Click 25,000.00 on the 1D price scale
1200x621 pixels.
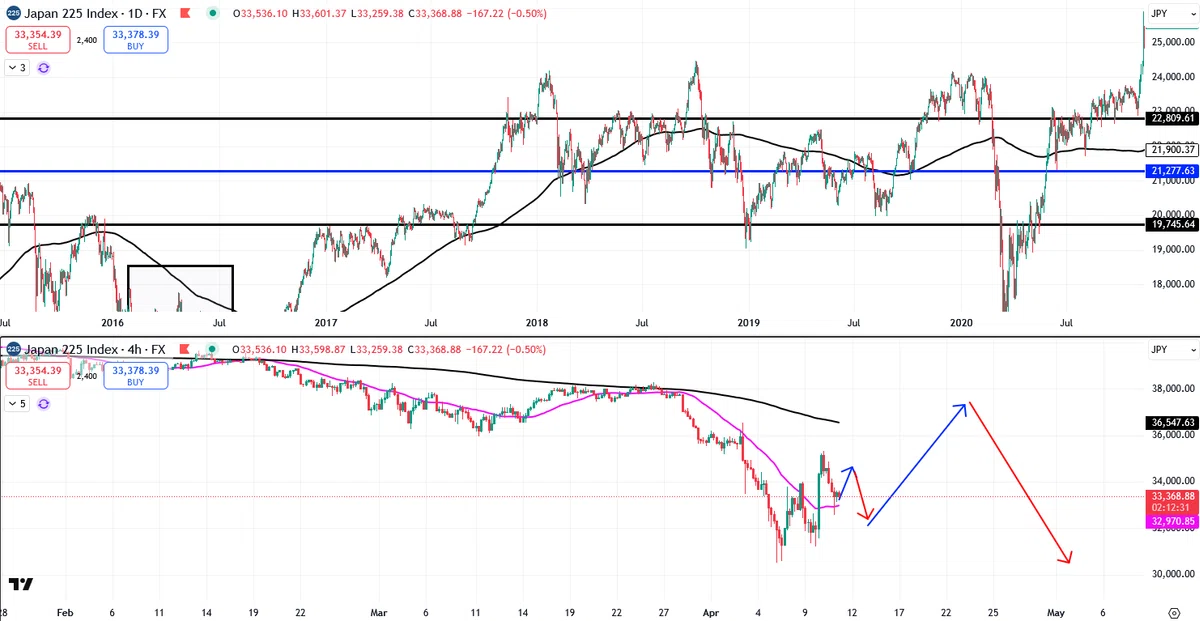[x=1174, y=42]
